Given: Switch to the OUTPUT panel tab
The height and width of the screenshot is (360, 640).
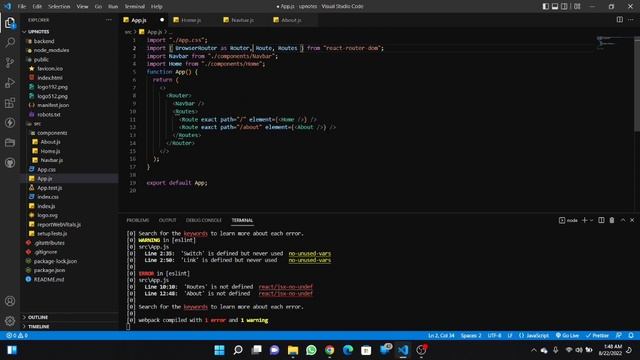Looking at the screenshot, I should (167, 220).
